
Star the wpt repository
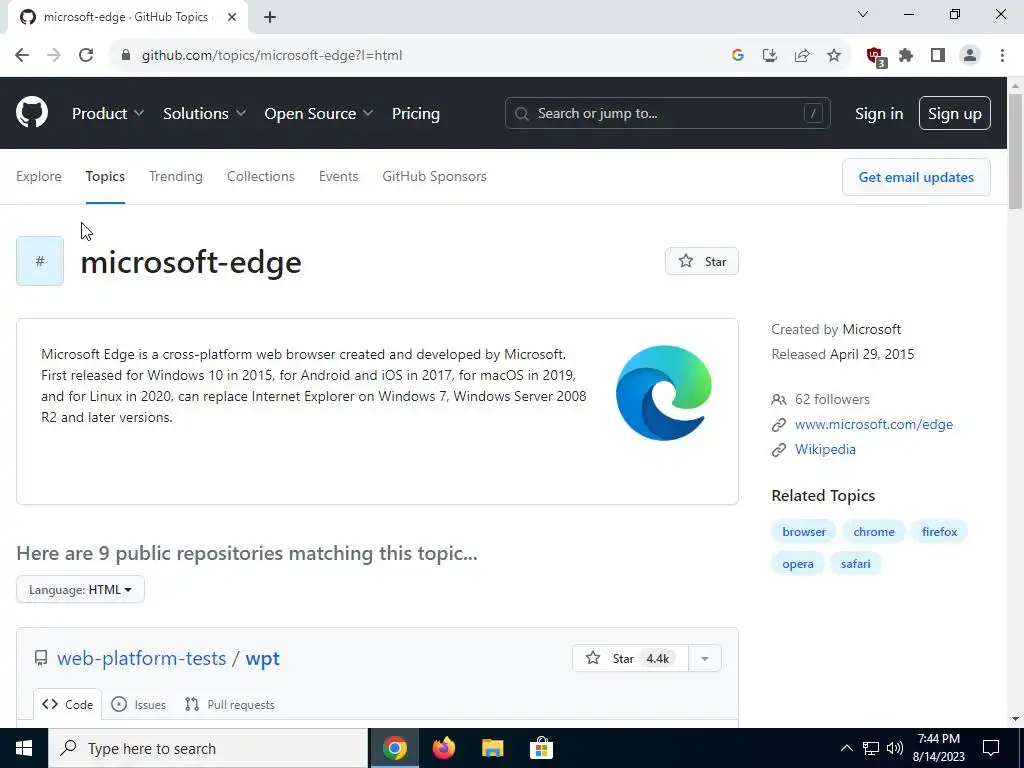coord(630,658)
